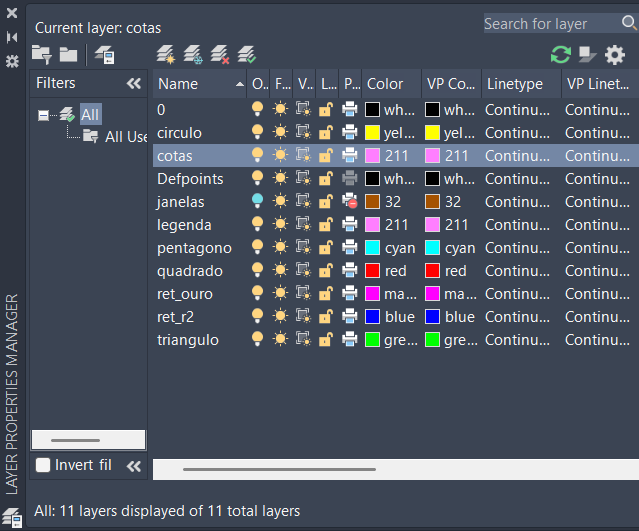The width and height of the screenshot is (639, 531).
Task: Toggle the lock on the pentagono layer
Action: (x=325, y=247)
